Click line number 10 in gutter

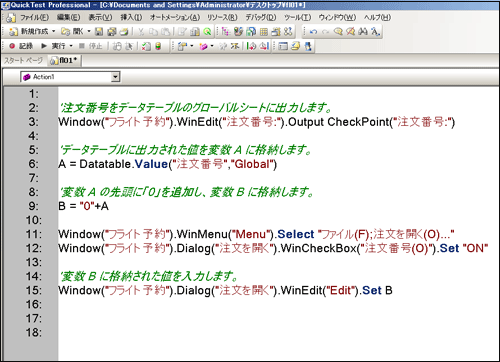(x=34, y=220)
